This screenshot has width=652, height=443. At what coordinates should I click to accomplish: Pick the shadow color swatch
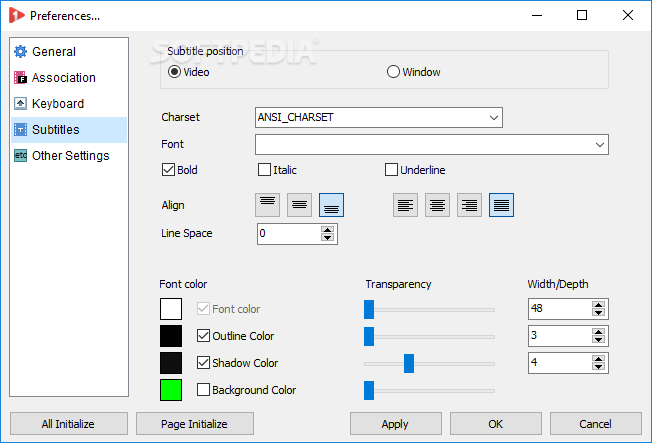tap(171, 363)
